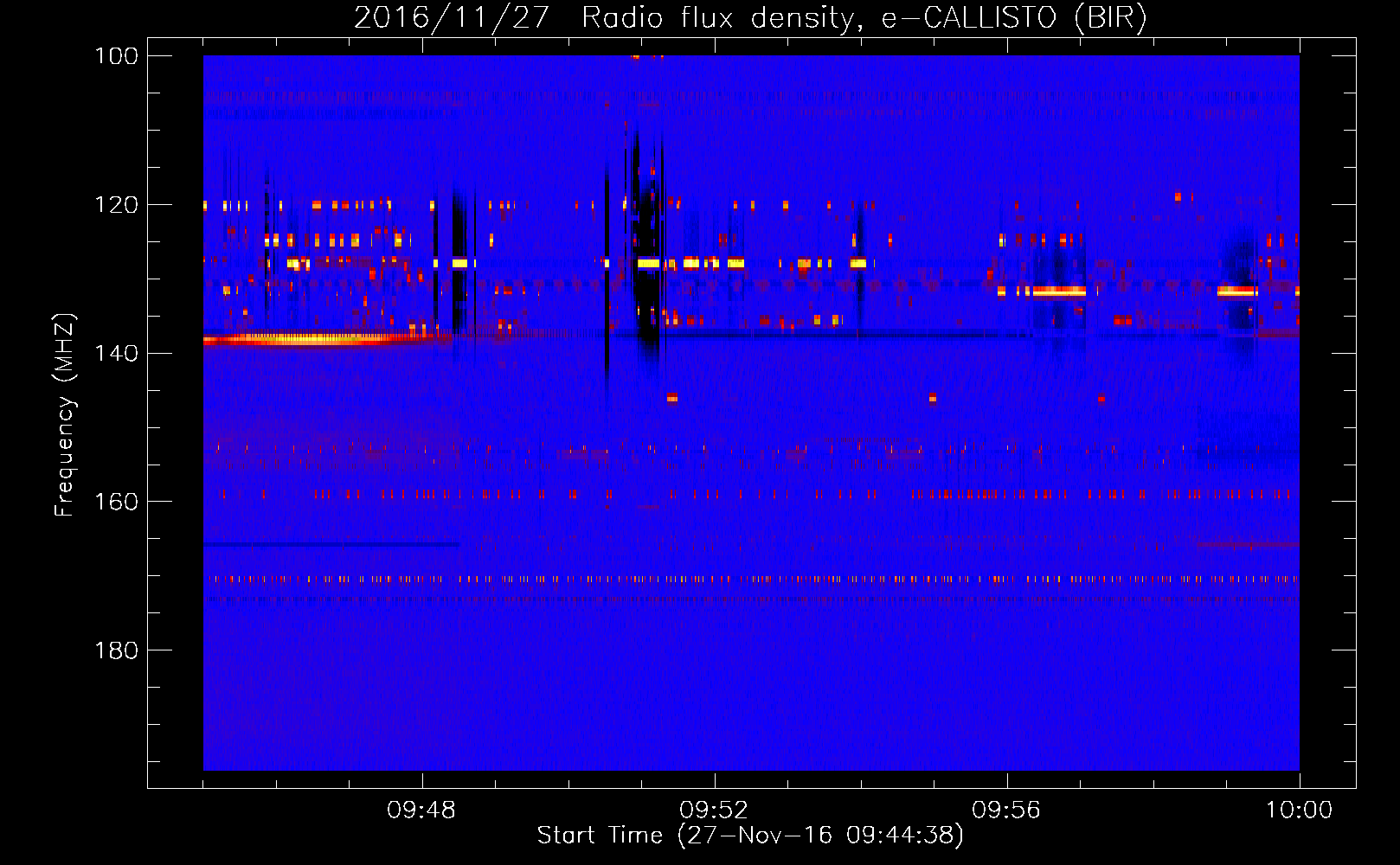Click the '09:56' time axis label
Screen dimensions: 1400x865
point(1006,811)
